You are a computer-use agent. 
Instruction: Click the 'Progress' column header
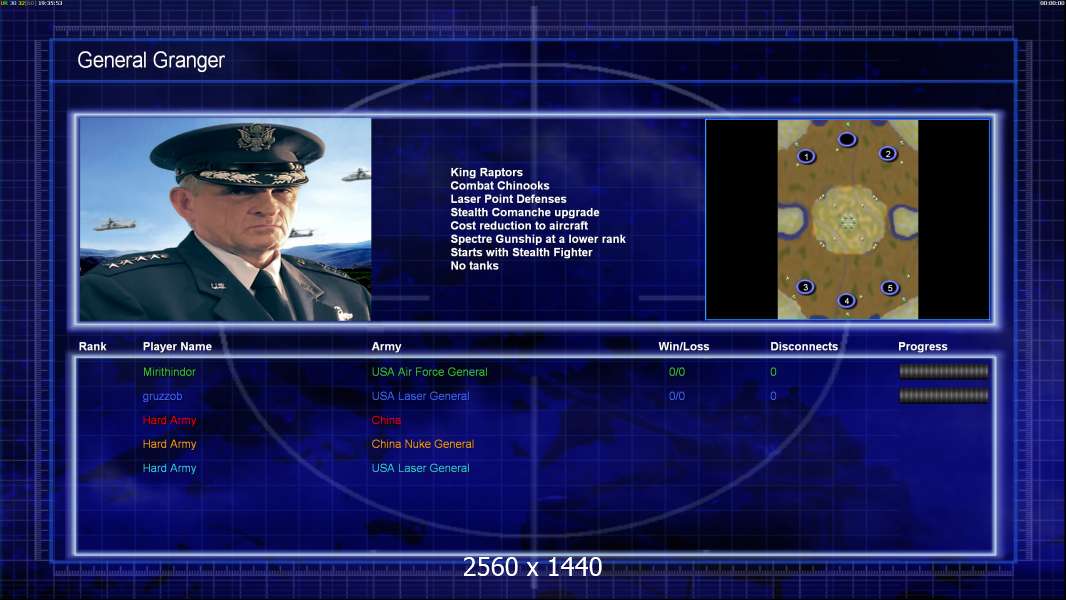pyautogui.click(x=923, y=347)
